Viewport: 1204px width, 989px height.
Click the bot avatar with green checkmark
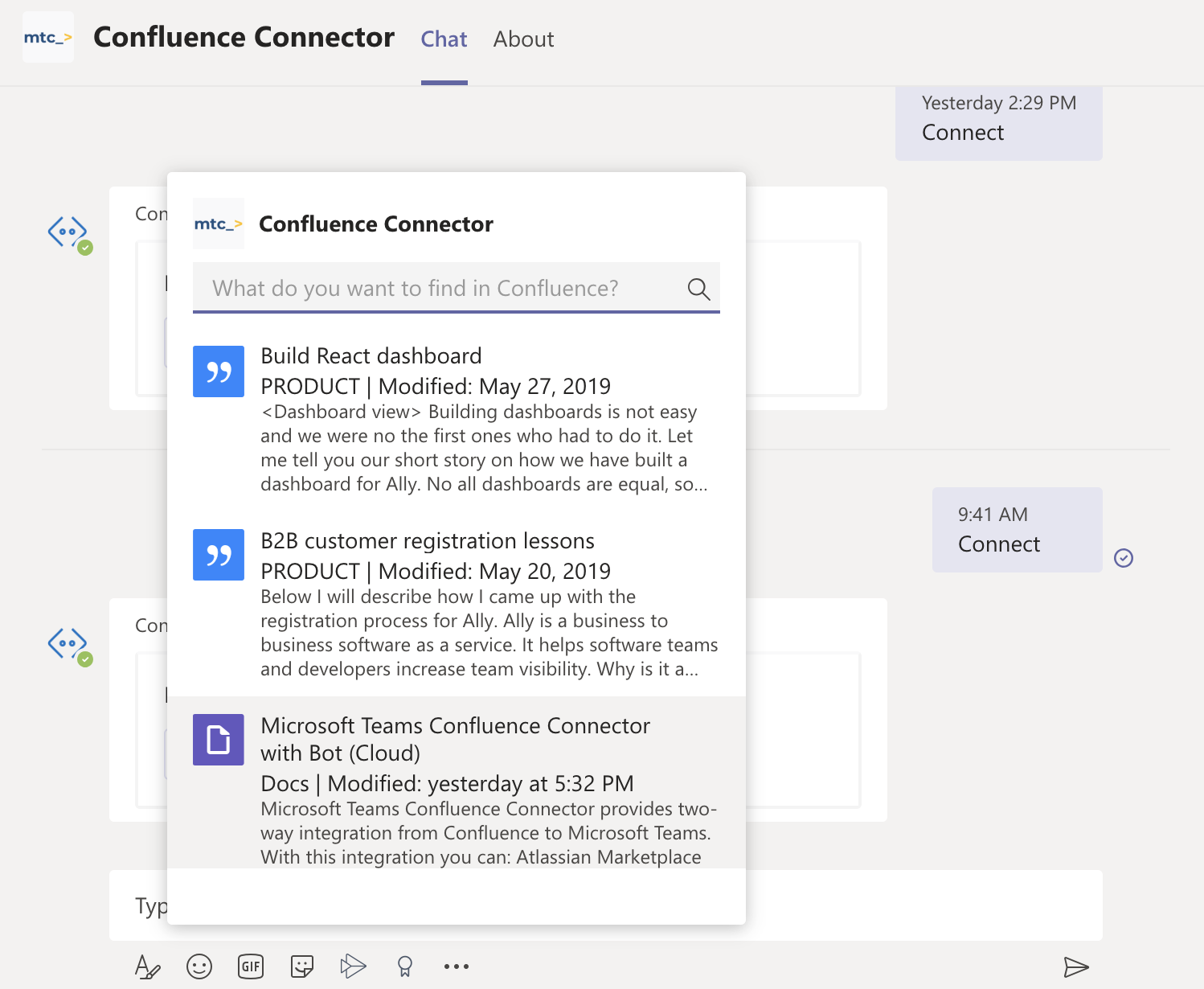(68, 232)
